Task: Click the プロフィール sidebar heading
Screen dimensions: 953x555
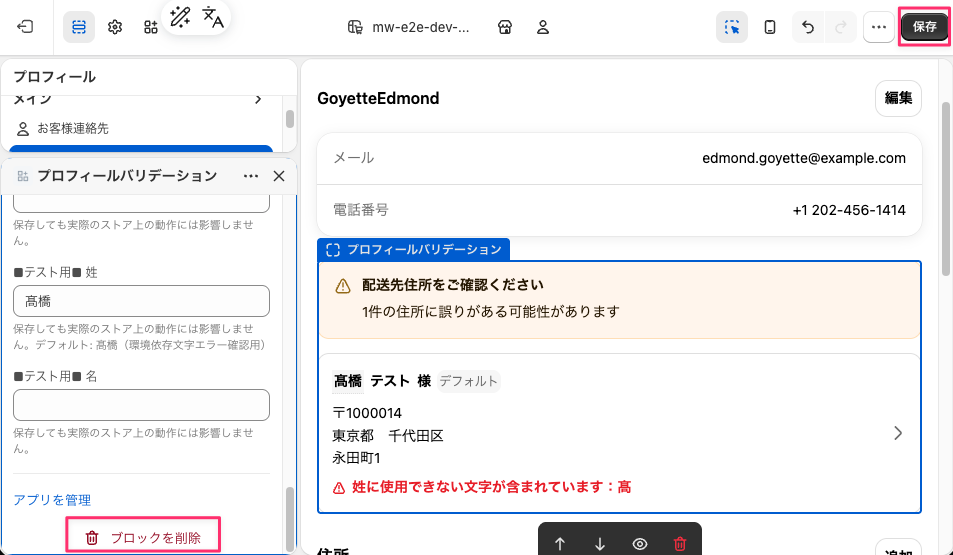Action: [x=55, y=77]
